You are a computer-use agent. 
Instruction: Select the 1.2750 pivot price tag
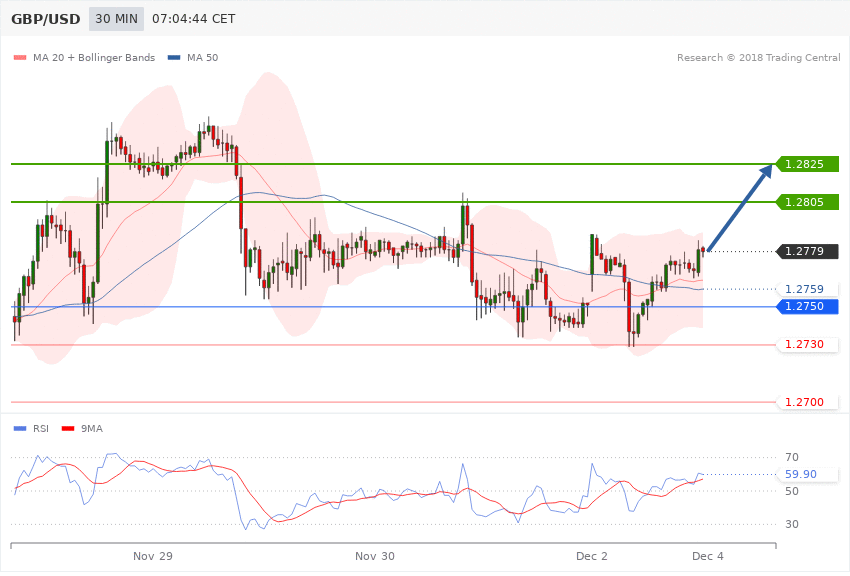pos(807,306)
